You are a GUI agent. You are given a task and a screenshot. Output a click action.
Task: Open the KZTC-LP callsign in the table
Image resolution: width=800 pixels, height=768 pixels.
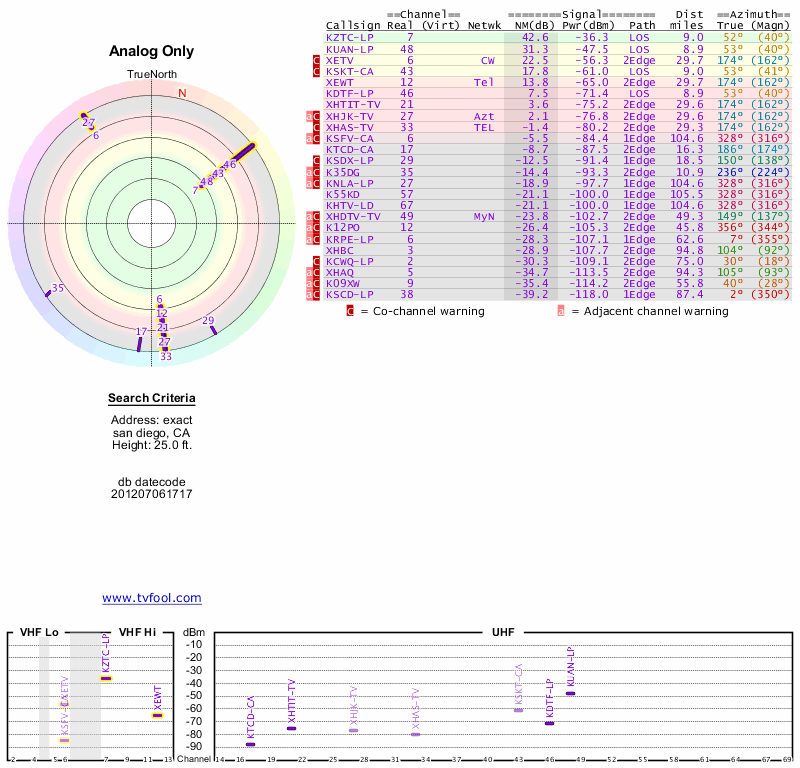349,37
